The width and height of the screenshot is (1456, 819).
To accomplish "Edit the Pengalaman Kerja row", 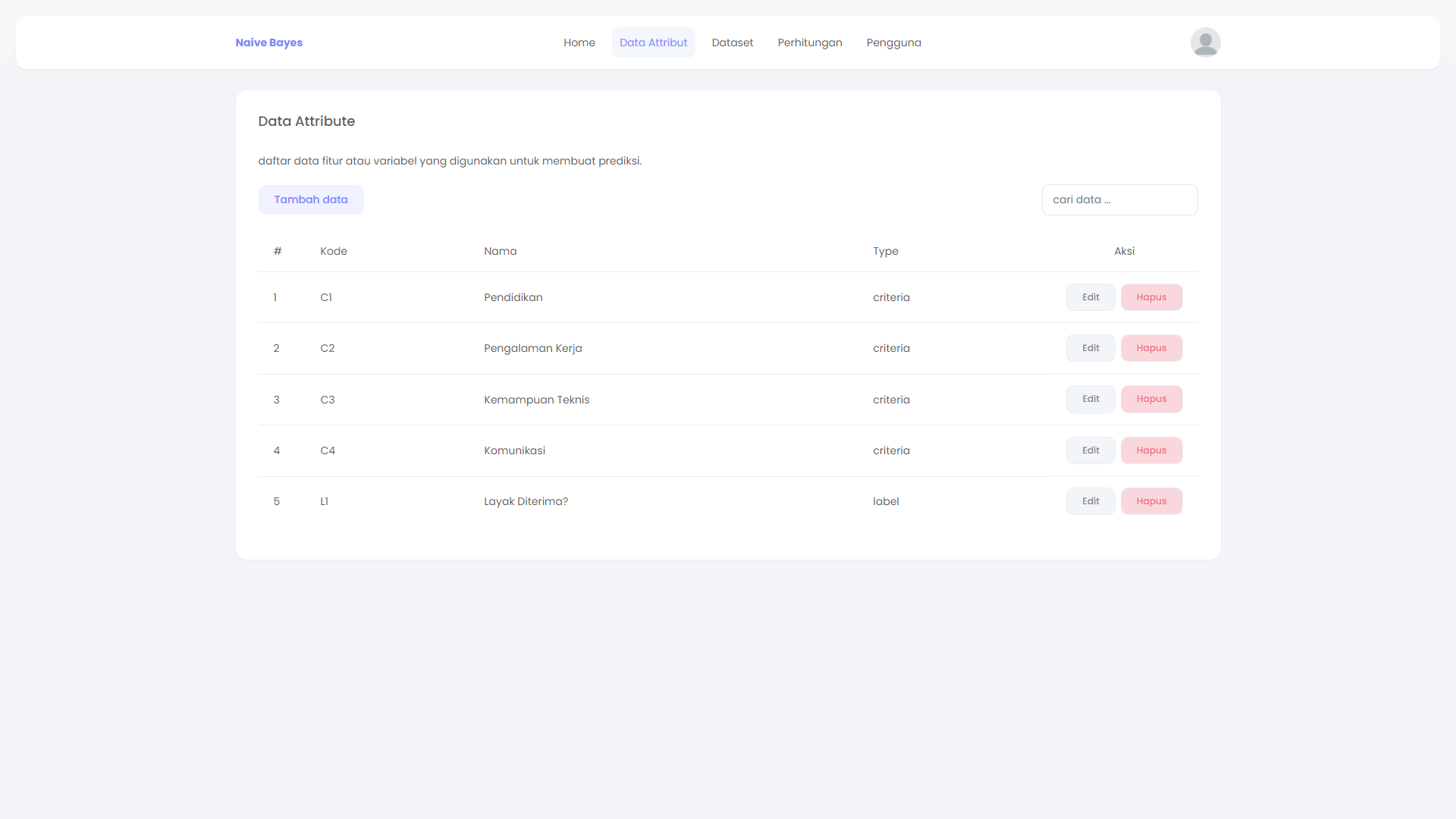I will coord(1090,348).
